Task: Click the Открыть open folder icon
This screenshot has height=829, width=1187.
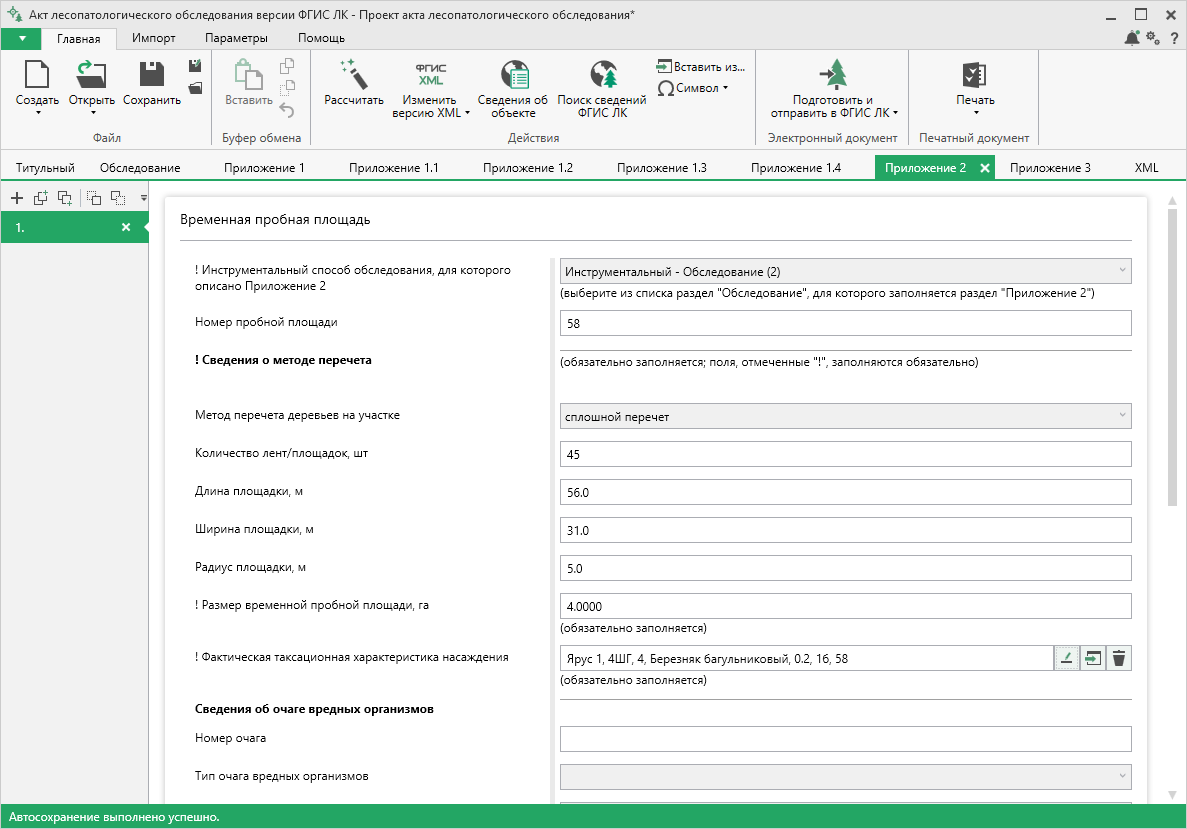Action: click(x=92, y=74)
